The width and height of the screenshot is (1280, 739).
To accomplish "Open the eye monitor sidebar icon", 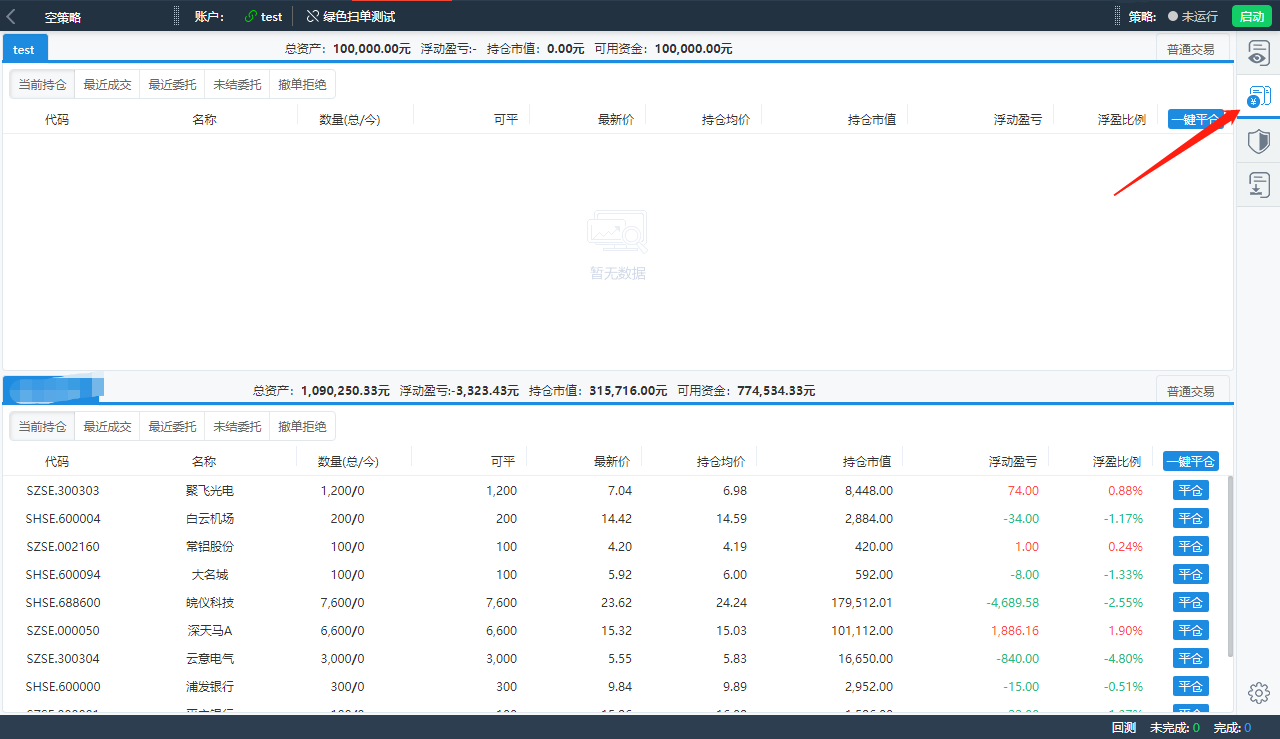I will click(1259, 54).
